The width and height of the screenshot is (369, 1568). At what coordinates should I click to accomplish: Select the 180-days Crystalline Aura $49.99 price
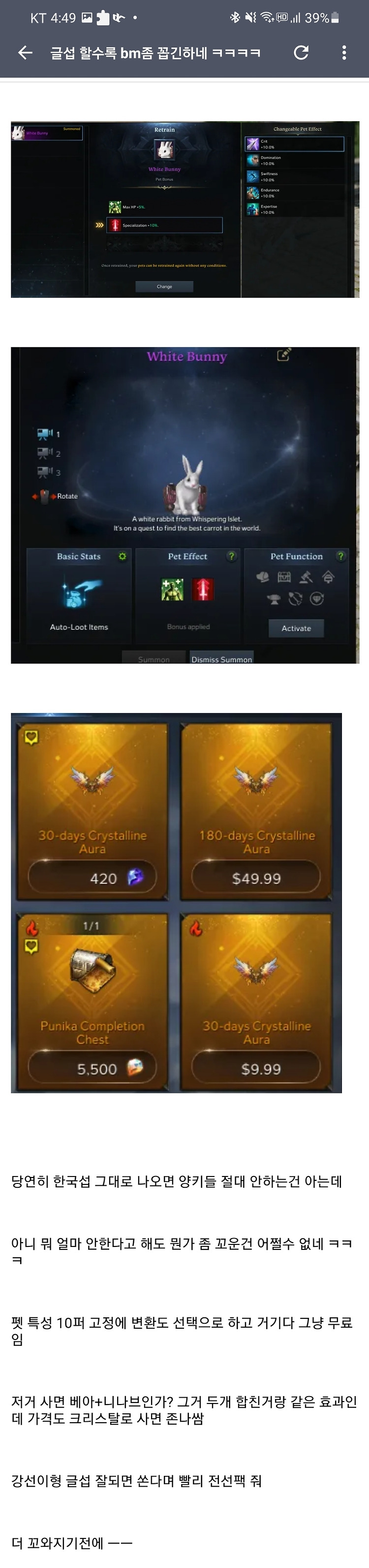coord(256,879)
